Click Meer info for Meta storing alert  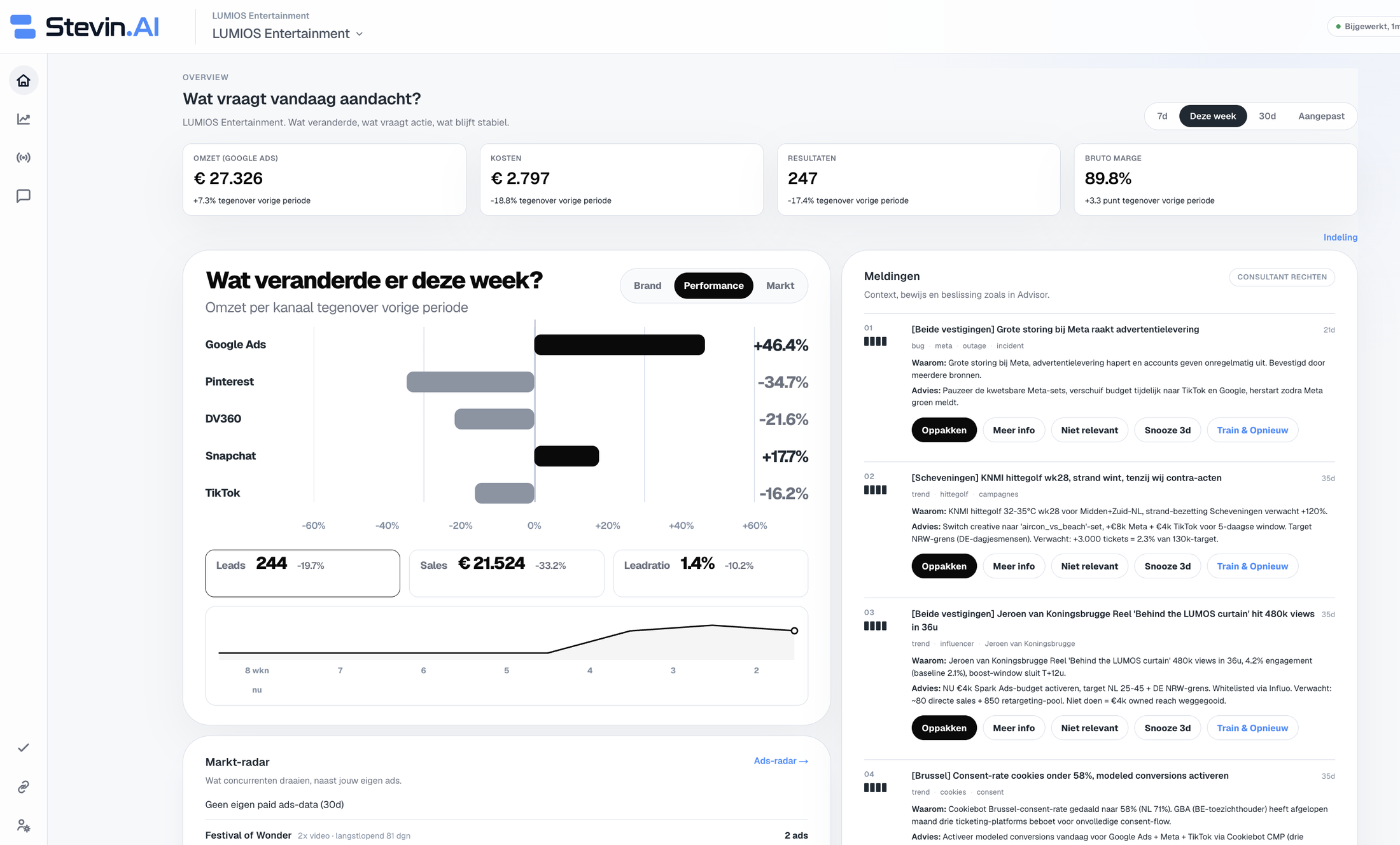(1014, 430)
